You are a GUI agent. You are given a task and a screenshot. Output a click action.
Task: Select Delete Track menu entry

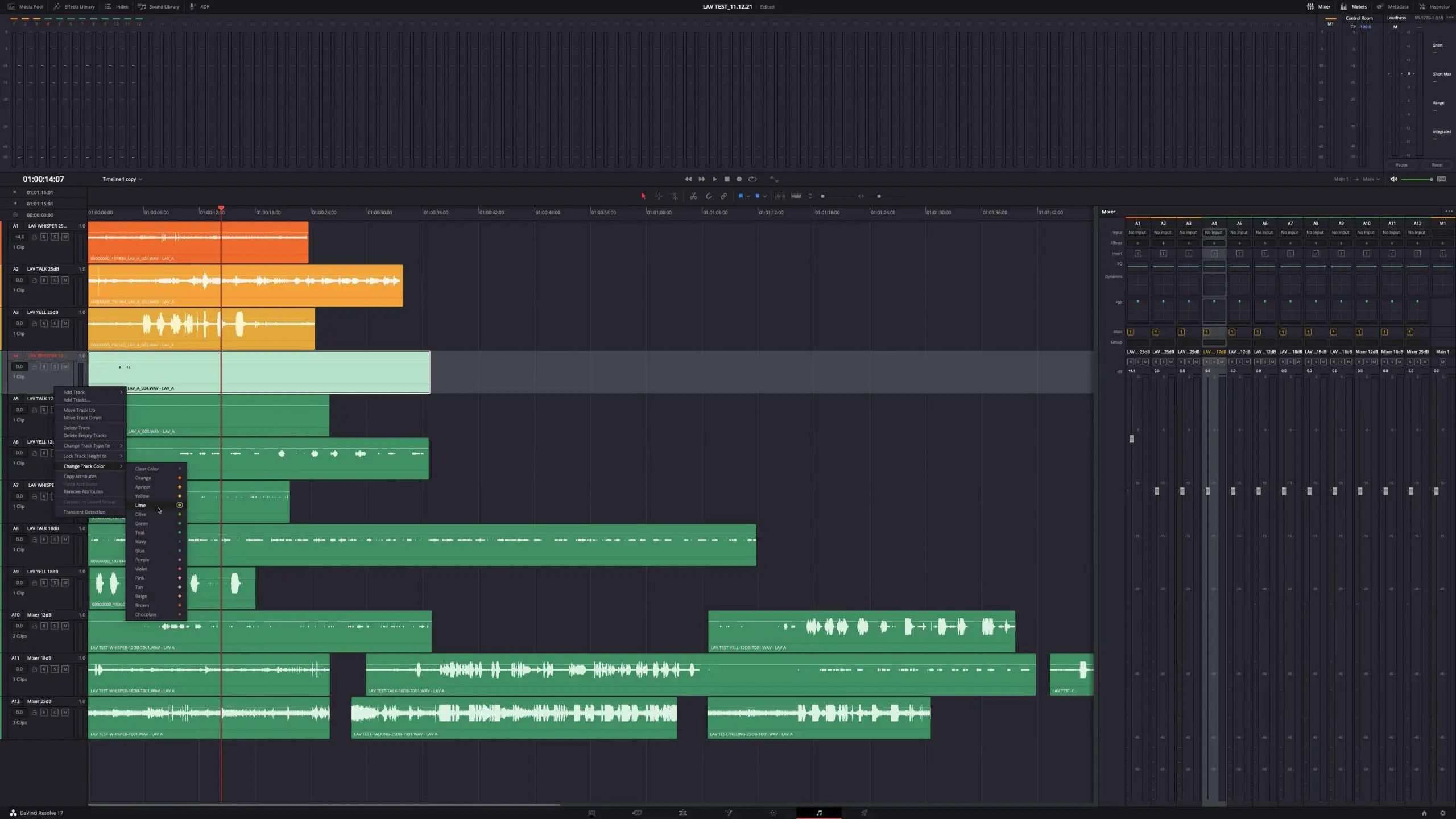[x=77, y=428]
